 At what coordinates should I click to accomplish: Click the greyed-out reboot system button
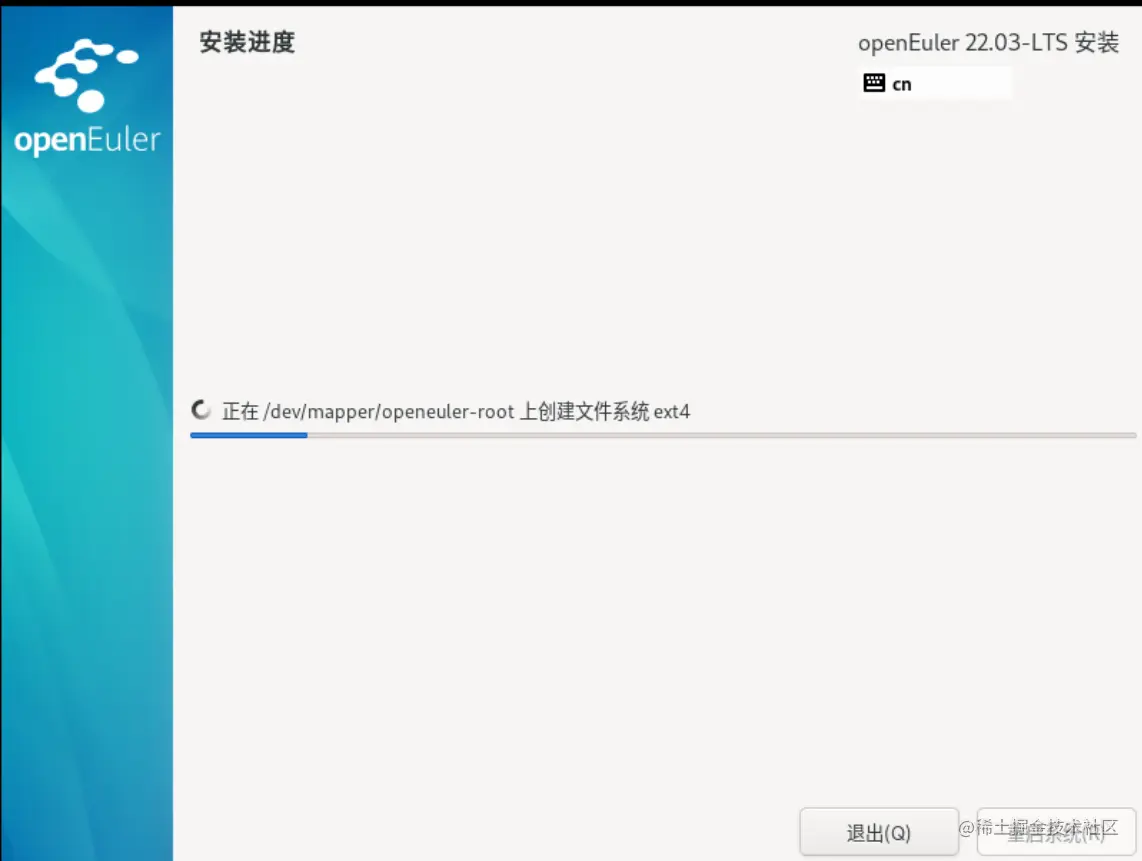pyautogui.click(x=1056, y=832)
